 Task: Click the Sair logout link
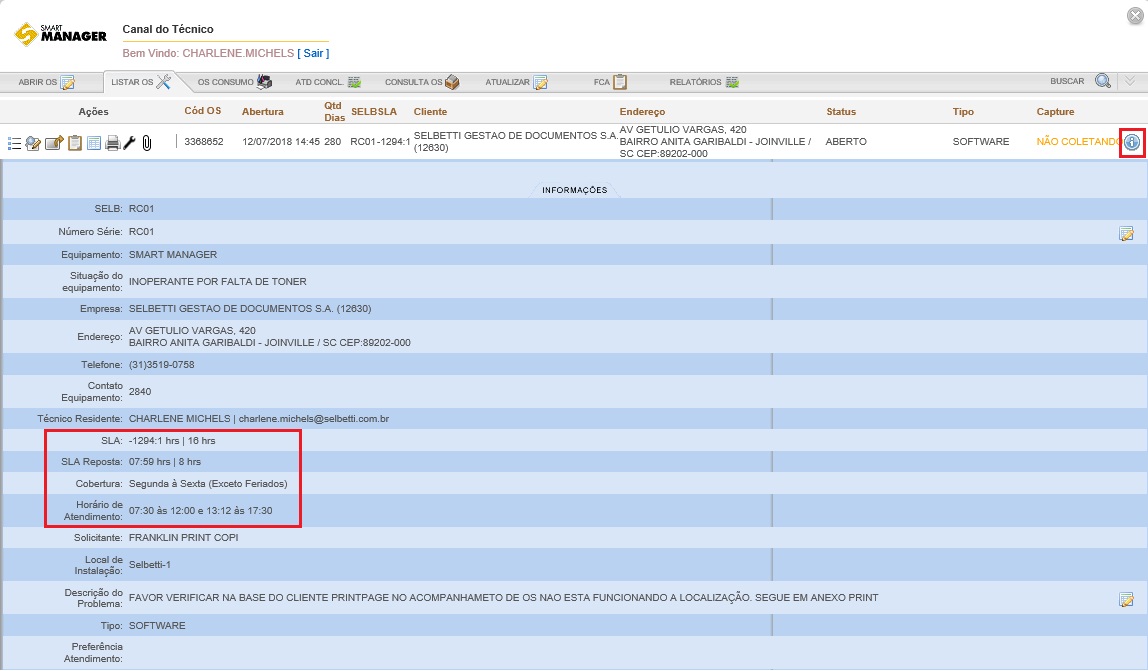click(x=313, y=53)
